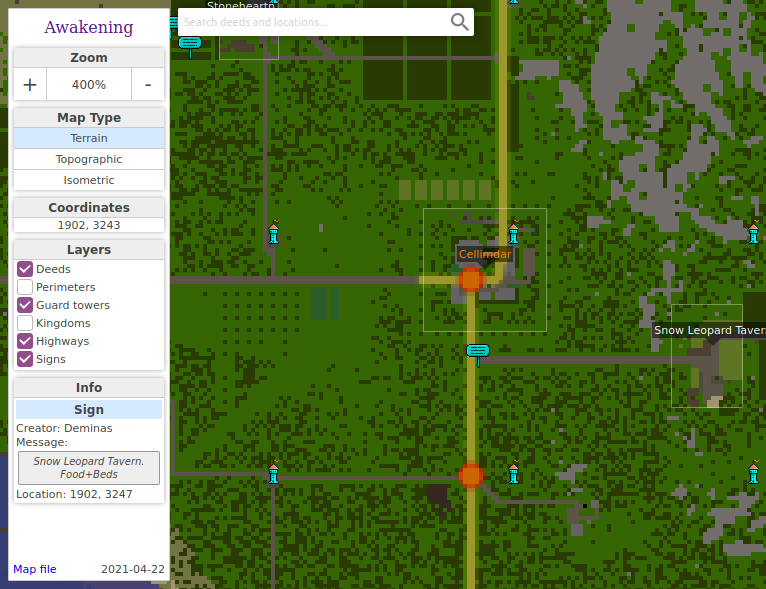Click the 2021-04-22 map date
This screenshot has width=766, height=589.
tap(133, 569)
